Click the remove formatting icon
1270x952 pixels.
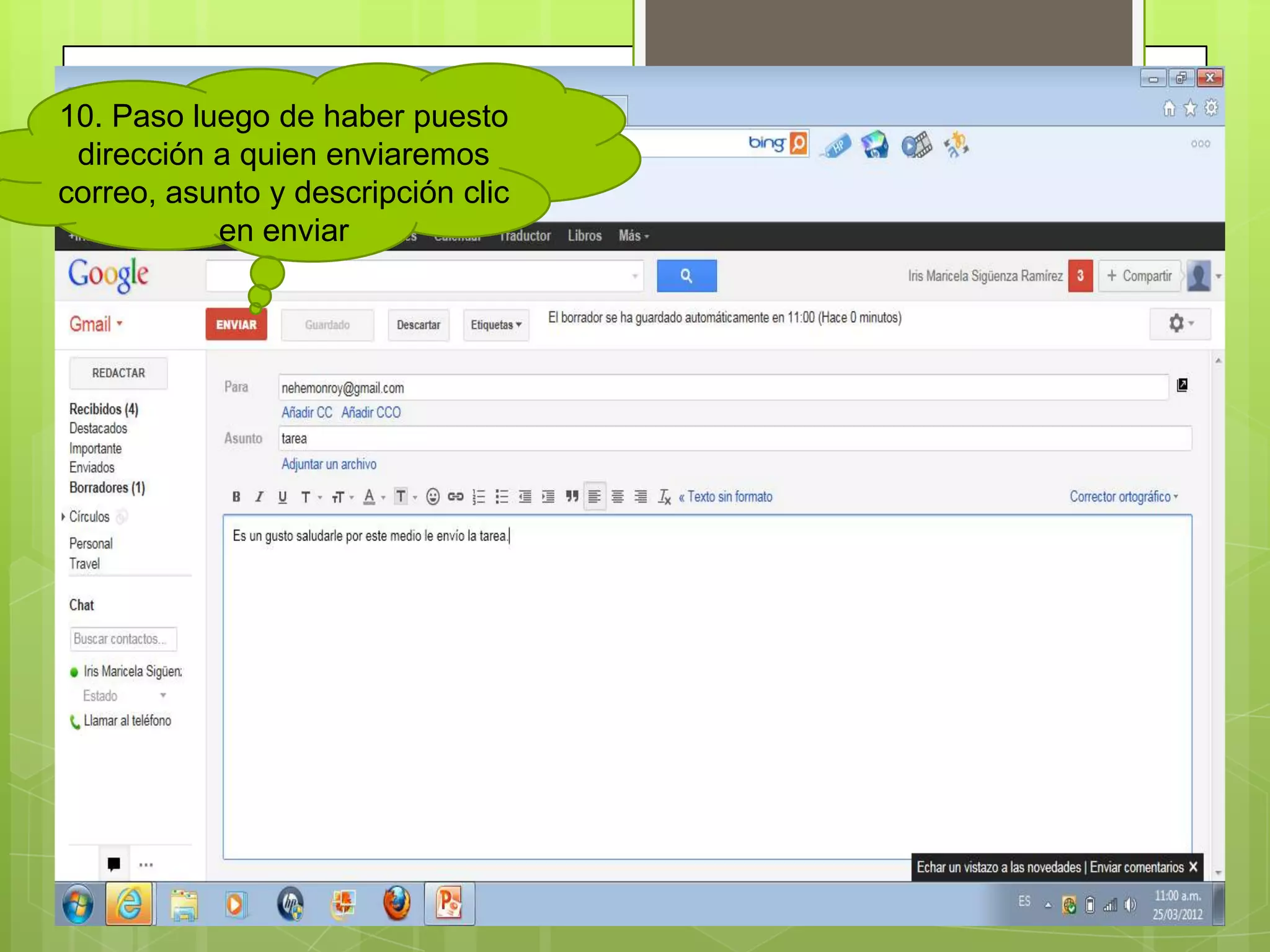pos(664,496)
